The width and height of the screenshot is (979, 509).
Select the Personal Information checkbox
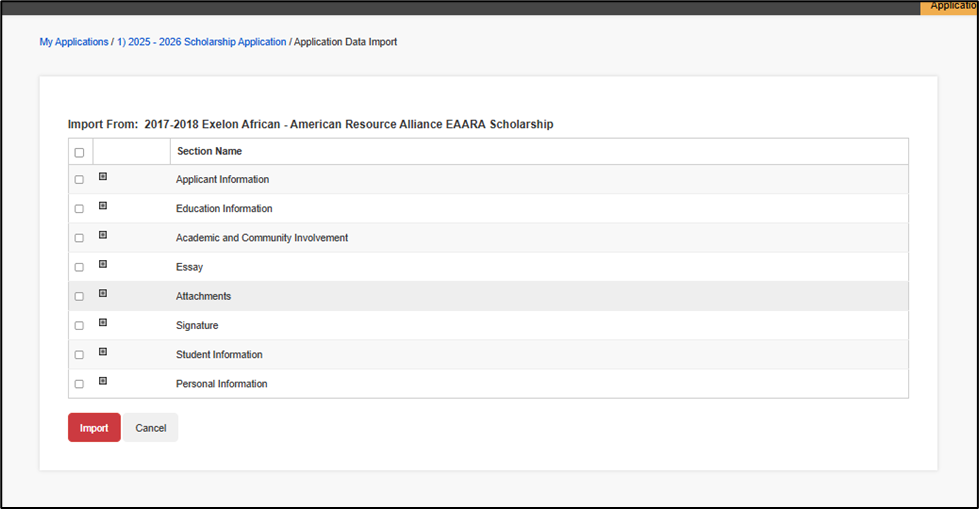pos(79,384)
